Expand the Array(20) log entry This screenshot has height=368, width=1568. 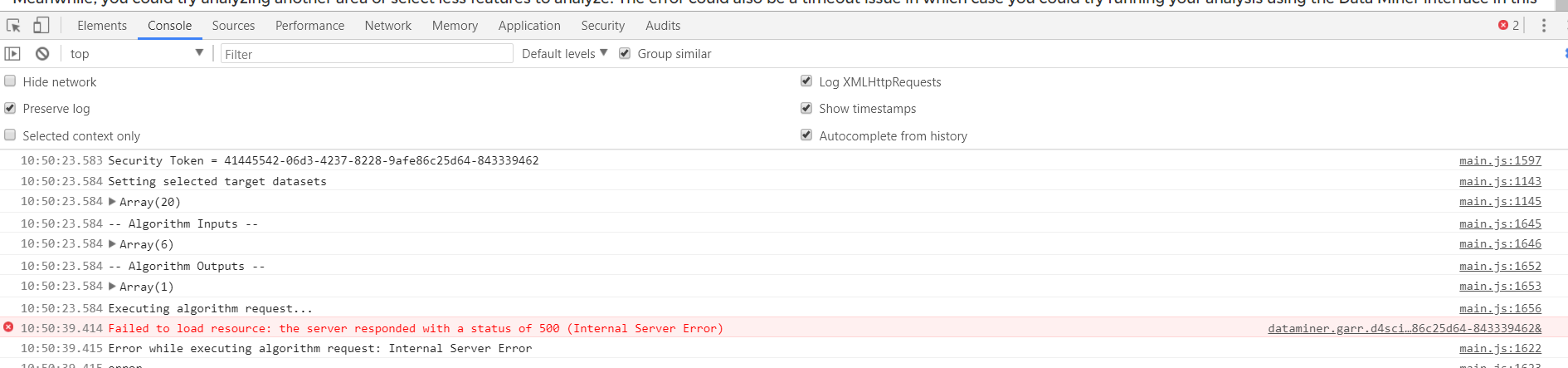112,201
